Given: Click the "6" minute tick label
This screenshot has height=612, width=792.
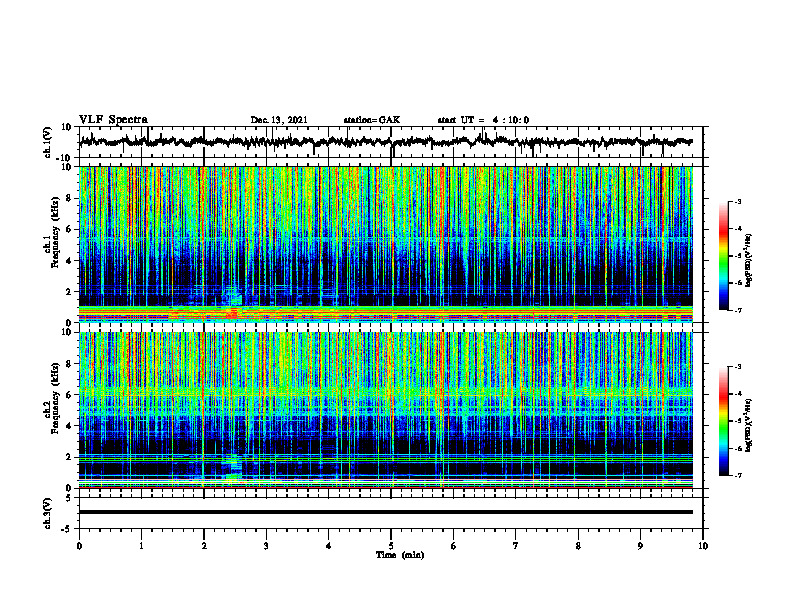Looking at the screenshot, I should click(x=454, y=546).
